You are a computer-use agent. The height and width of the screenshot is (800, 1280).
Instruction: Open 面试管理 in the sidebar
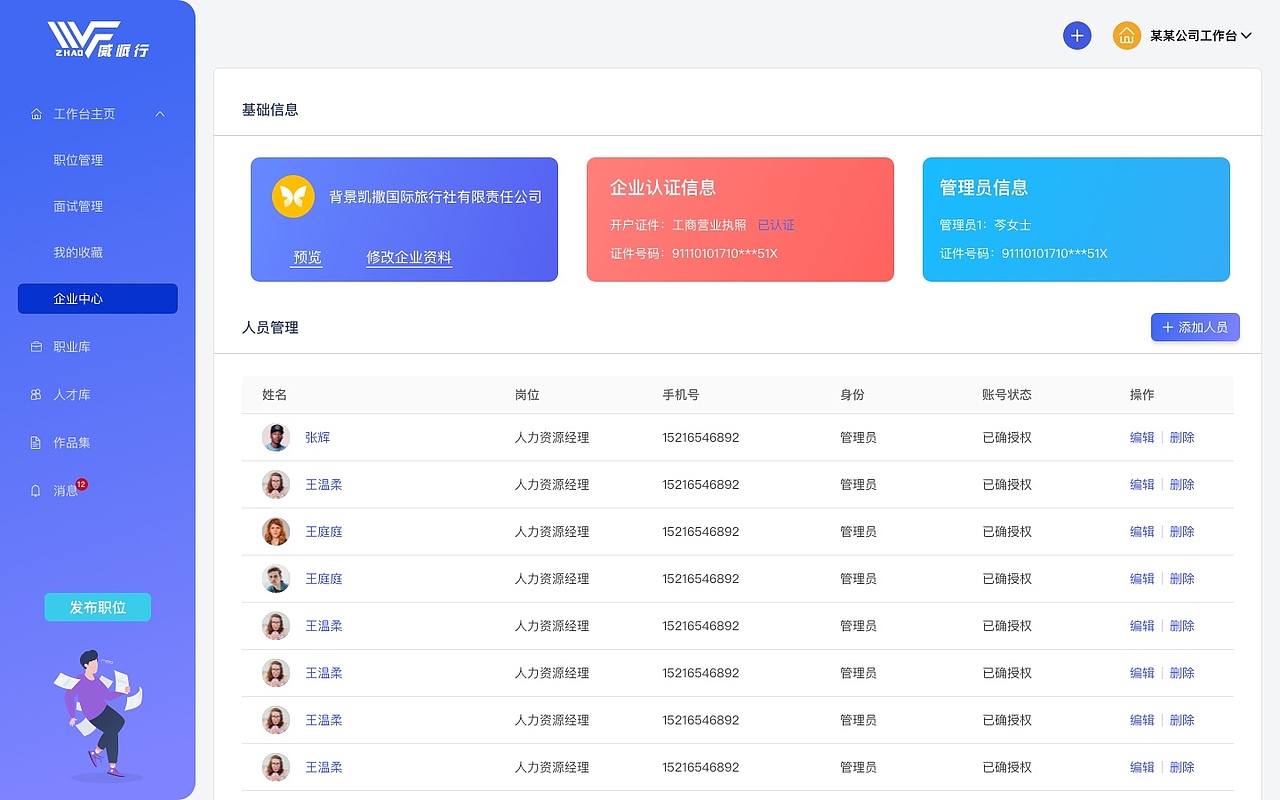78,206
